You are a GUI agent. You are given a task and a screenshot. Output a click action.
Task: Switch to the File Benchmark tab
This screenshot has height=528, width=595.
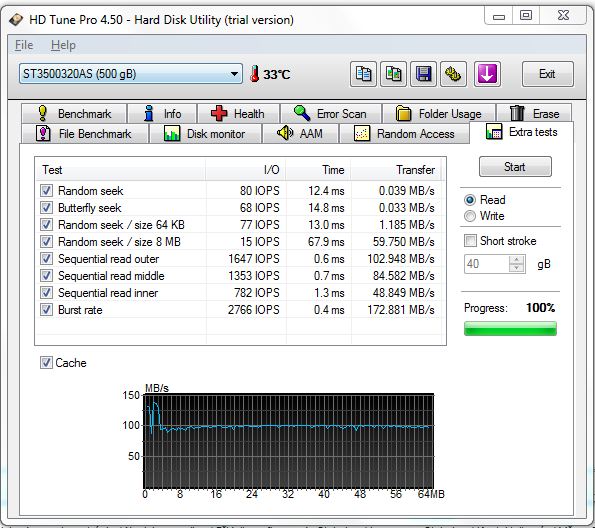point(84,134)
